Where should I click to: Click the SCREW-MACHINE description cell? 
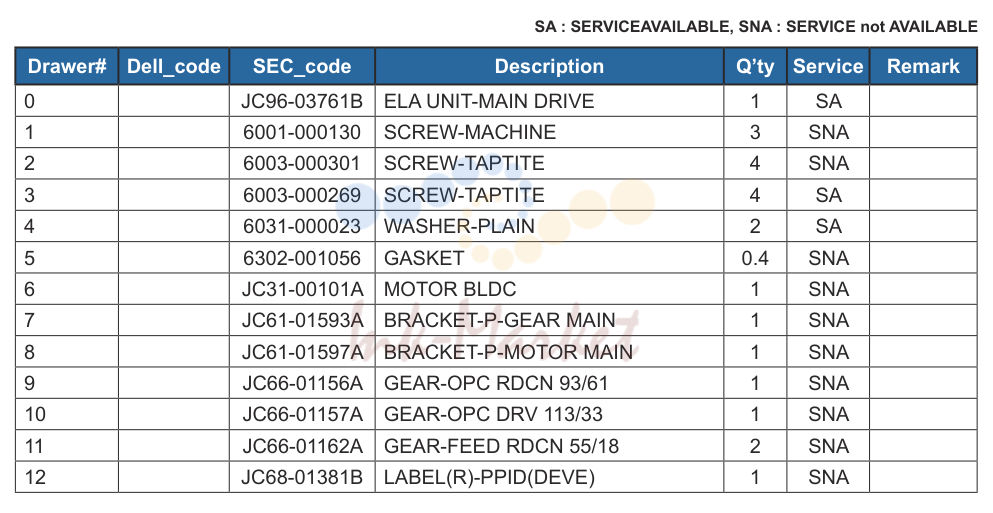(x=549, y=132)
